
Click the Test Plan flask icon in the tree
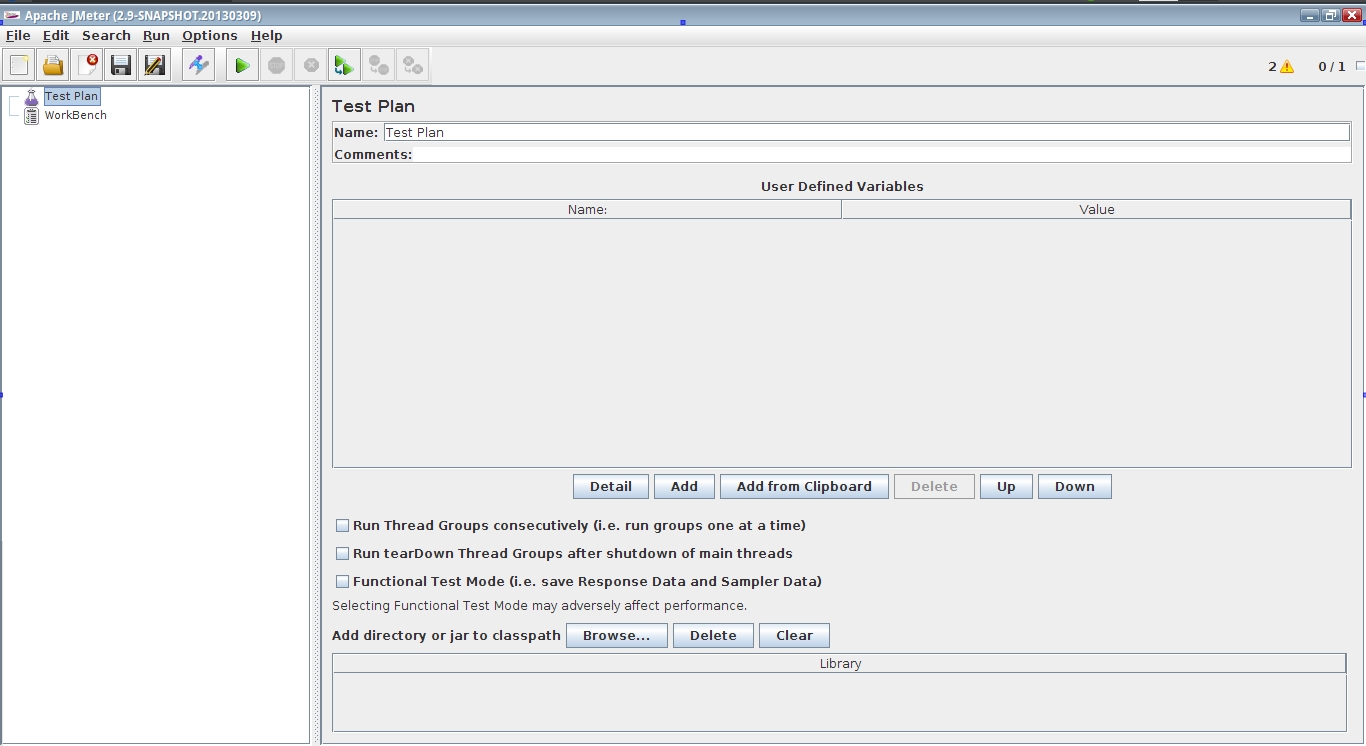coord(31,97)
